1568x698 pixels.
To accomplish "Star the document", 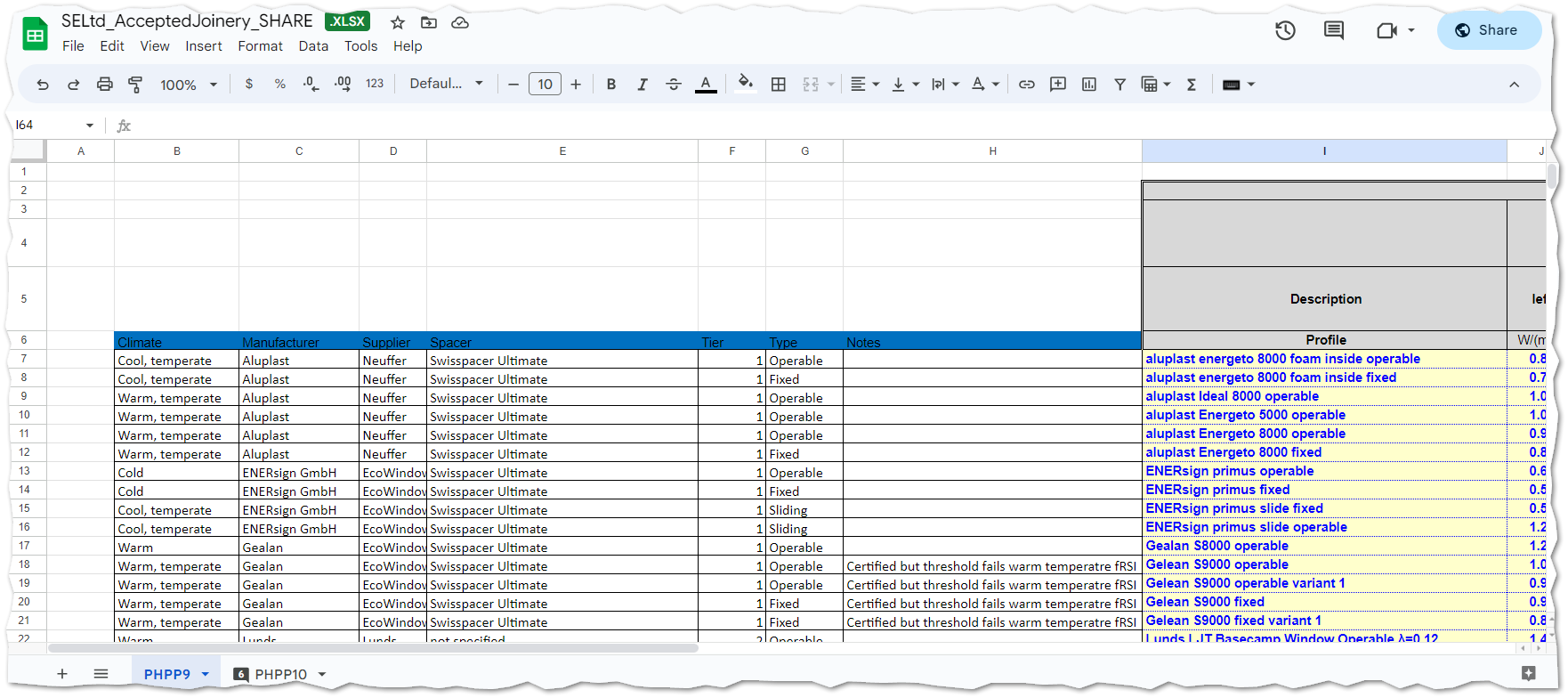I will (x=398, y=22).
